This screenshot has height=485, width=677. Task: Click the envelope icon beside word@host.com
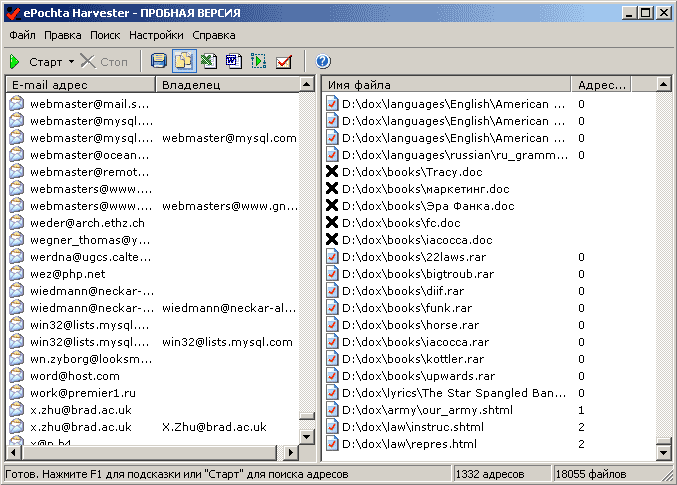tap(16, 376)
